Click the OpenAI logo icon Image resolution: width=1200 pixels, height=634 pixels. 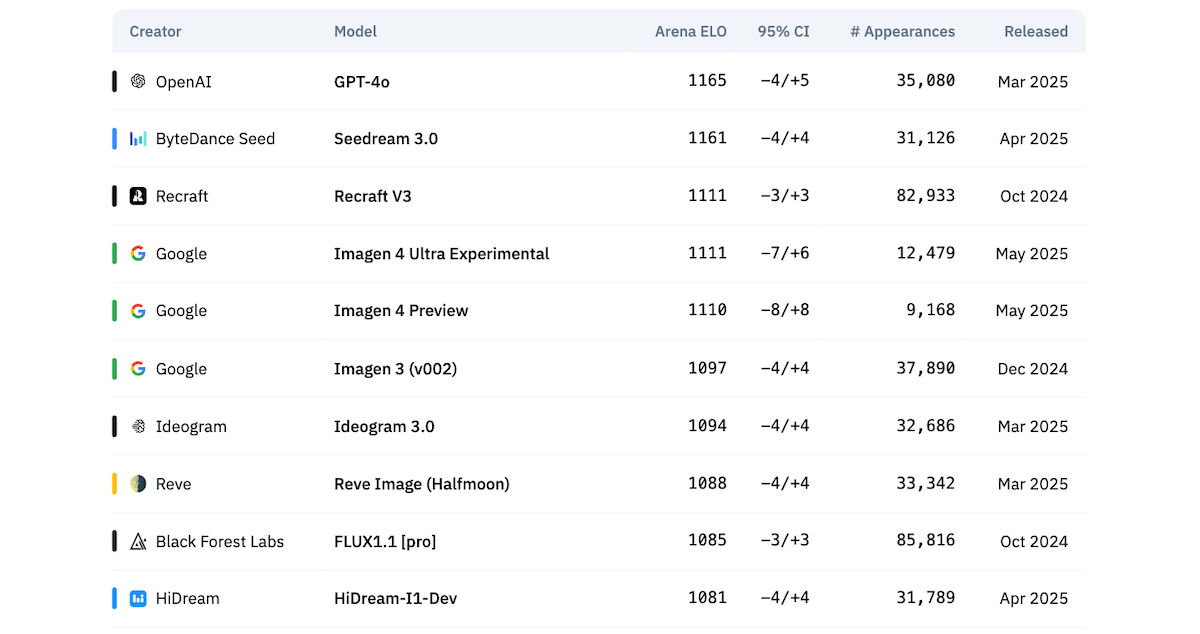(138, 81)
